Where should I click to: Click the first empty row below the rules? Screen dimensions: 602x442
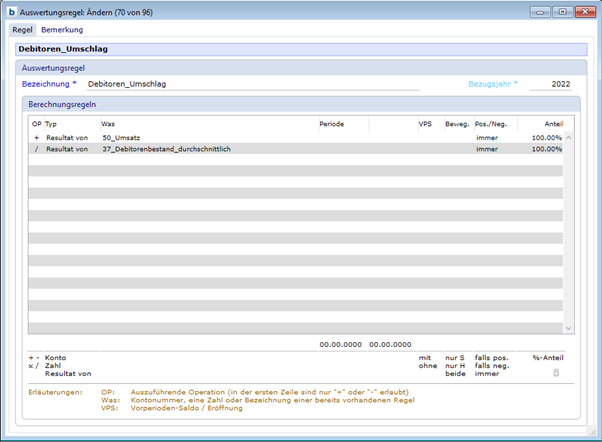[x=295, y=160]
